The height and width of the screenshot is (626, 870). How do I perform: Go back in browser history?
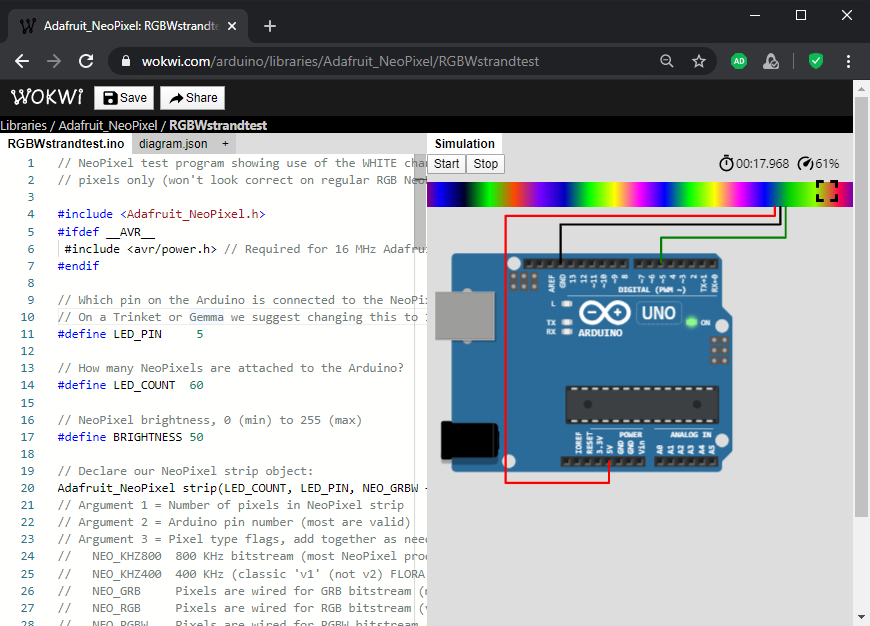coord(22,61)
